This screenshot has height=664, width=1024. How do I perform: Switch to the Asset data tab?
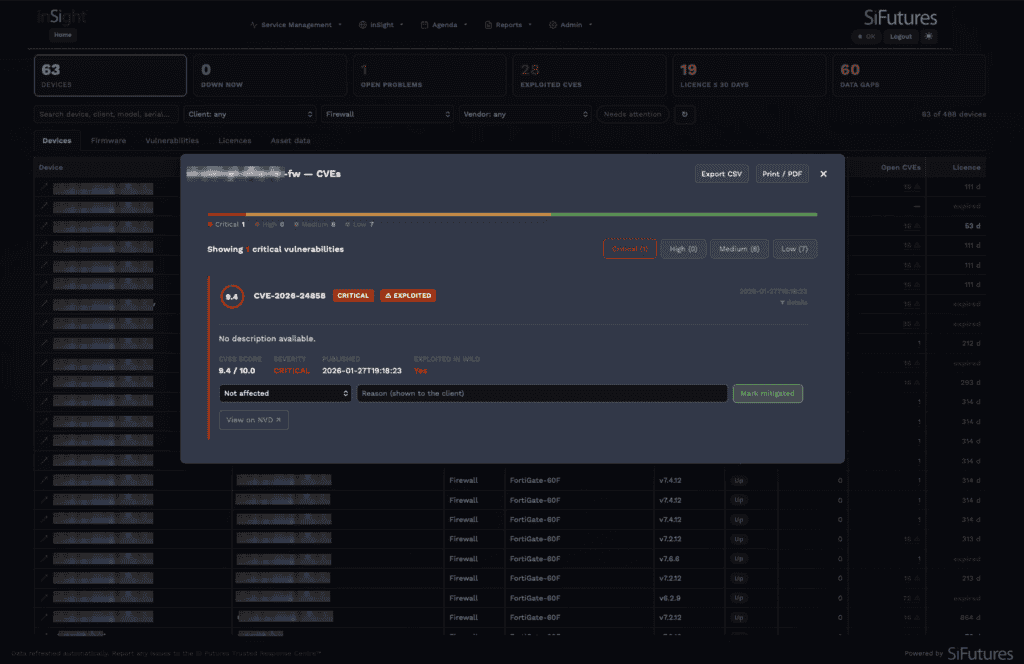tap(291, 140)
